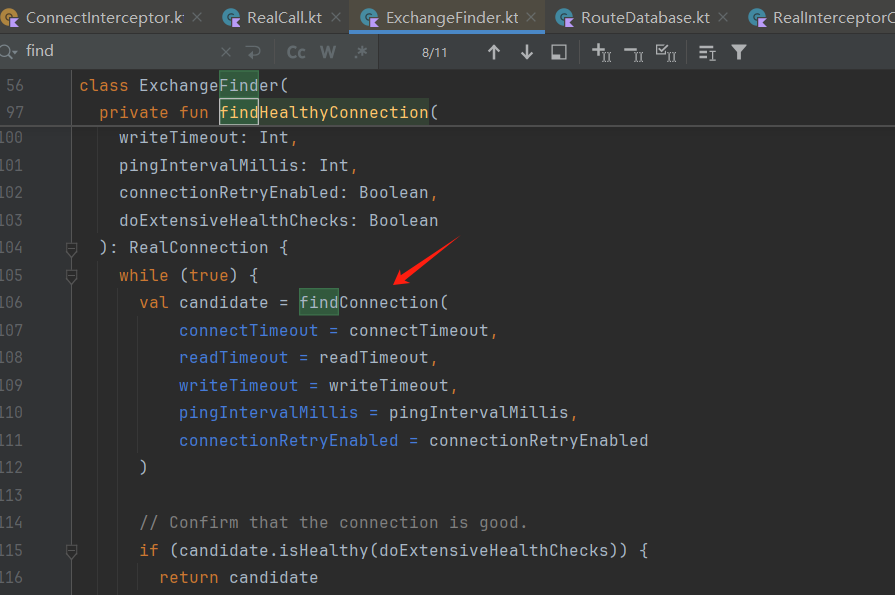Click RealConnection return type
Screen dimensions: 895x595
click(199, 247)
